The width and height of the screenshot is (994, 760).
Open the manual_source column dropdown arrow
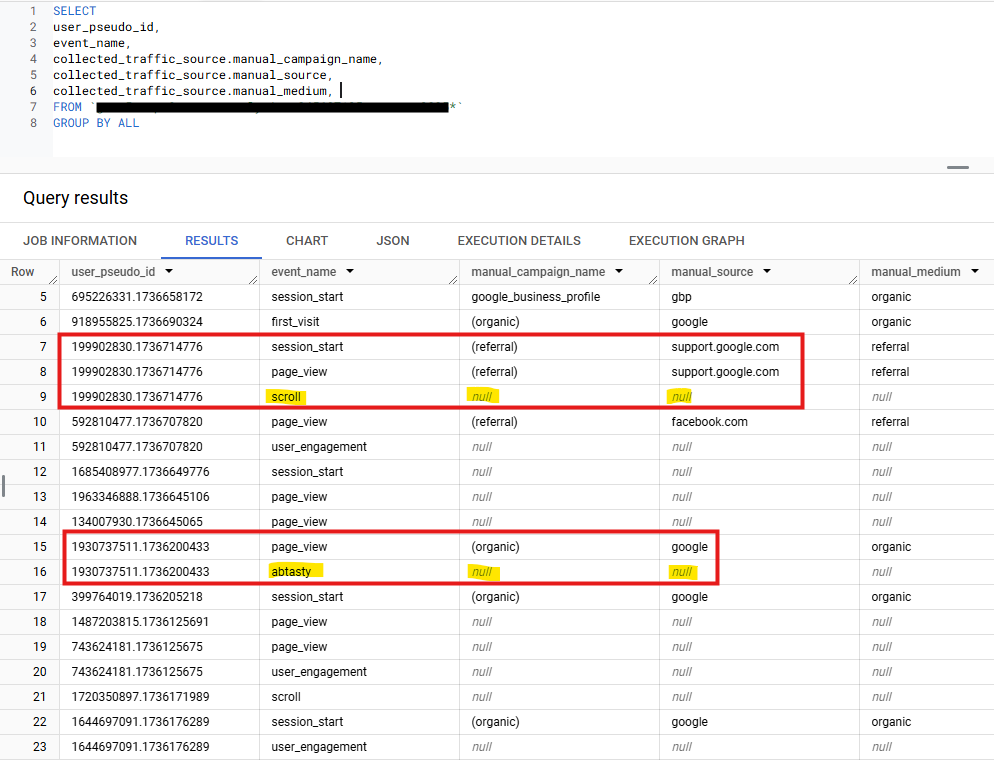click(x=767, y=272)
